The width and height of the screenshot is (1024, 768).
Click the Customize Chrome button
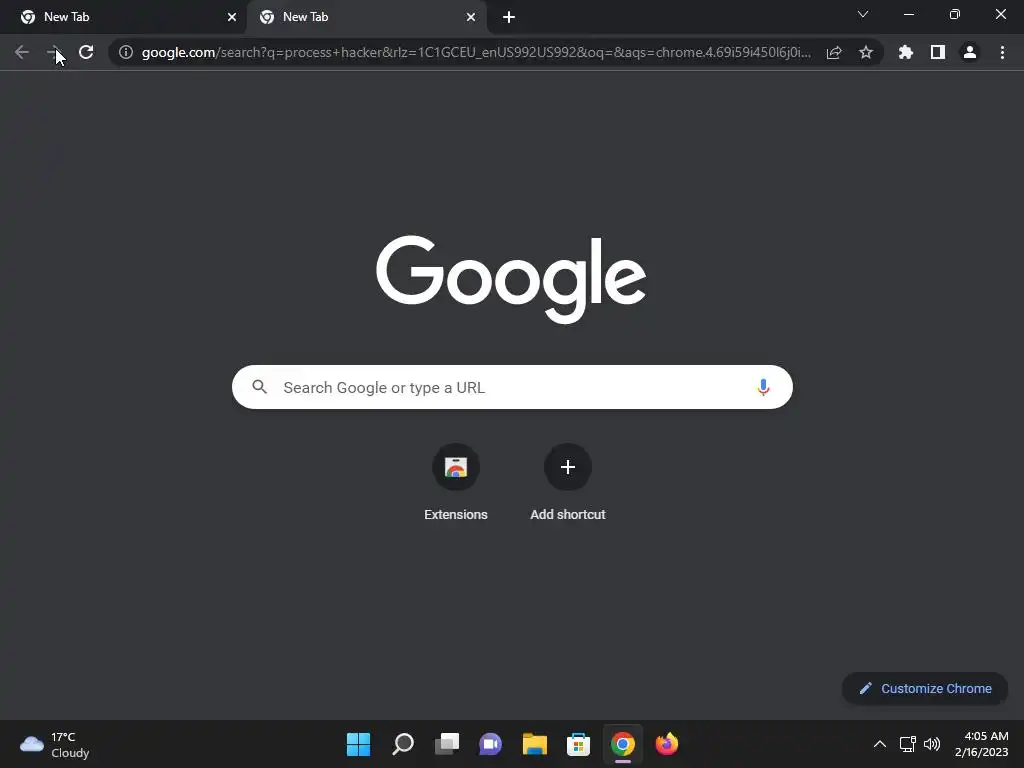click(925, 688)
